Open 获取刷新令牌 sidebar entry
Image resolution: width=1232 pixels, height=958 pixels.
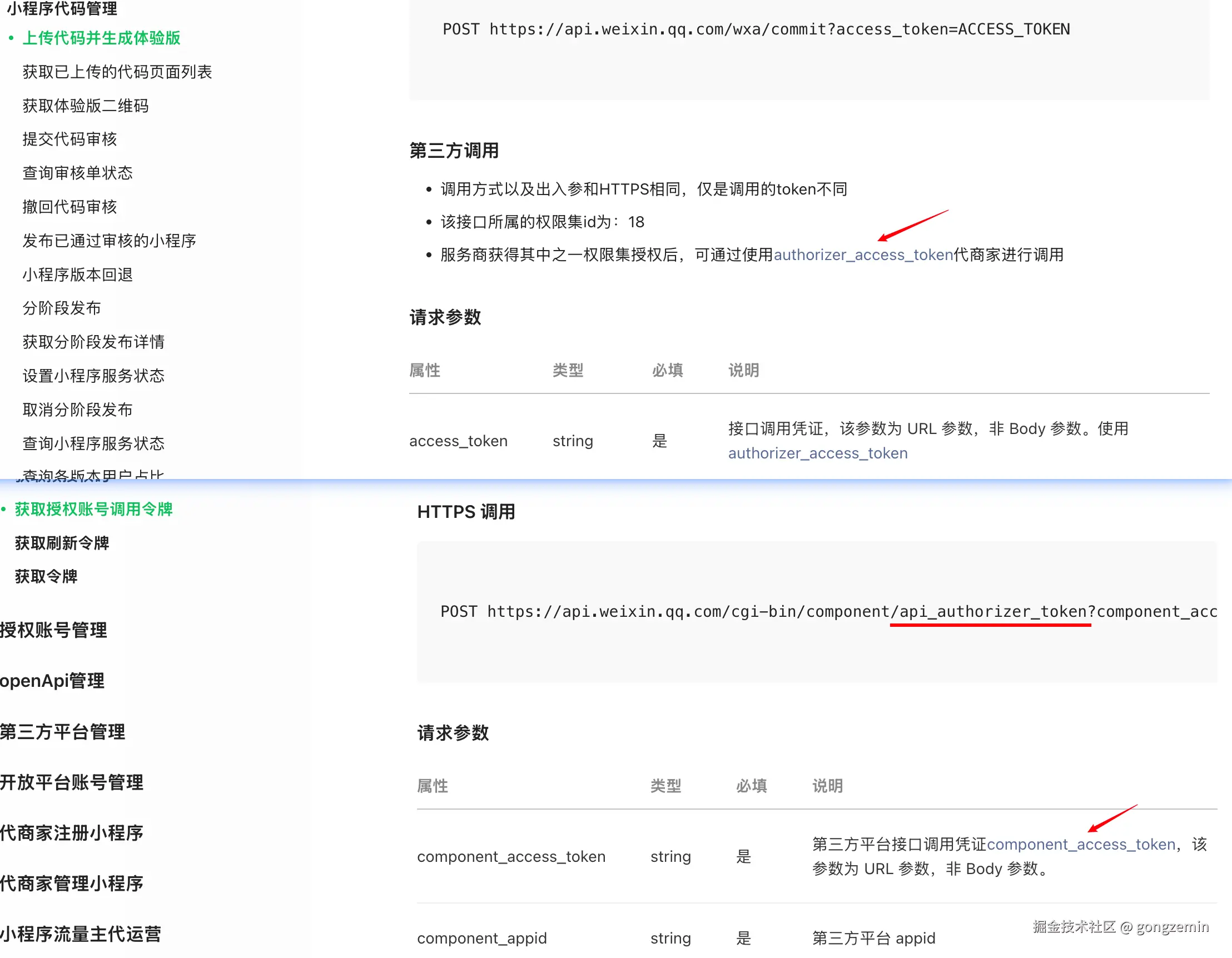(x=62, y=543)
